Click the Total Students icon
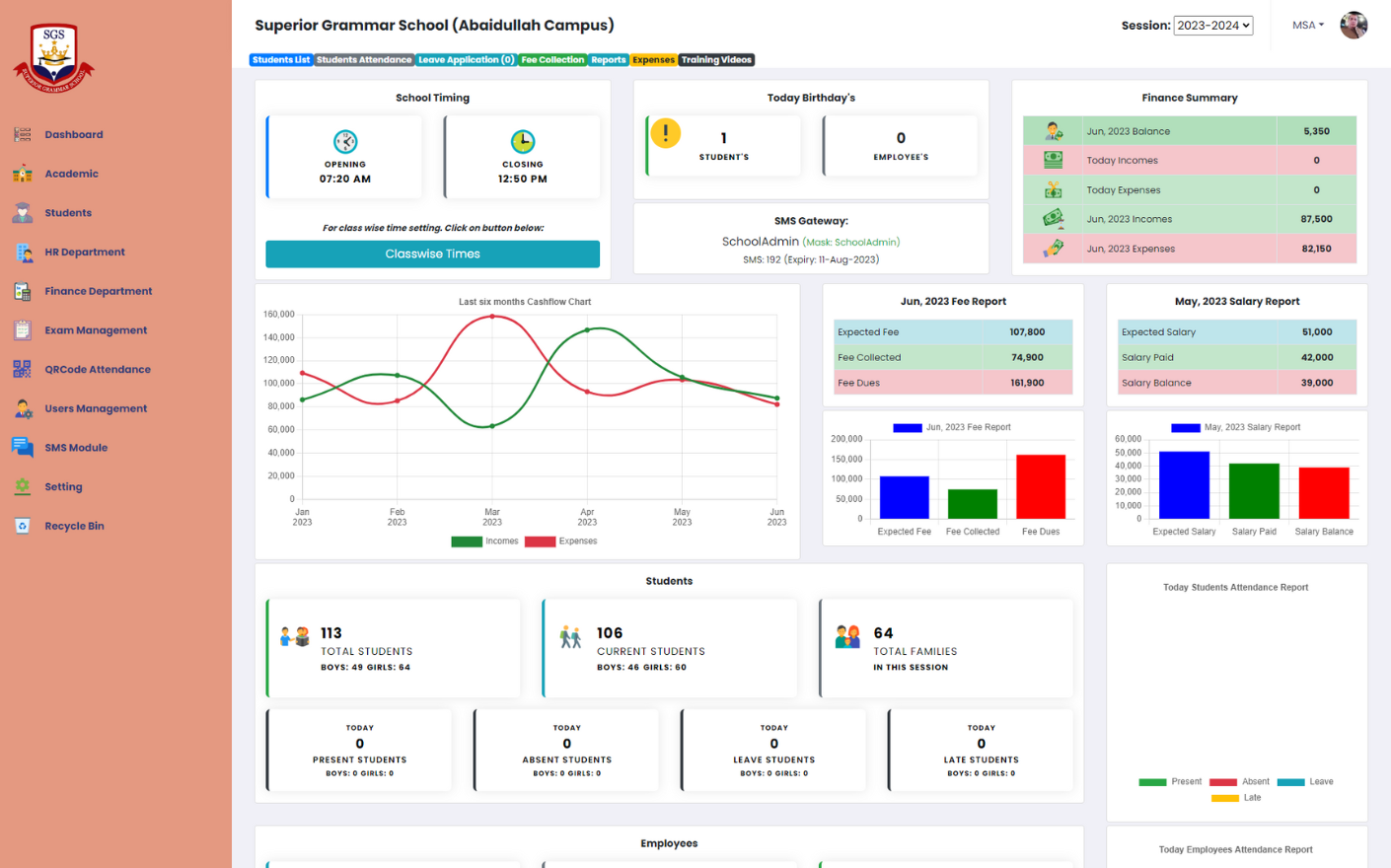This screenshot has height=868, width=1391. click(x=294, y=637)
